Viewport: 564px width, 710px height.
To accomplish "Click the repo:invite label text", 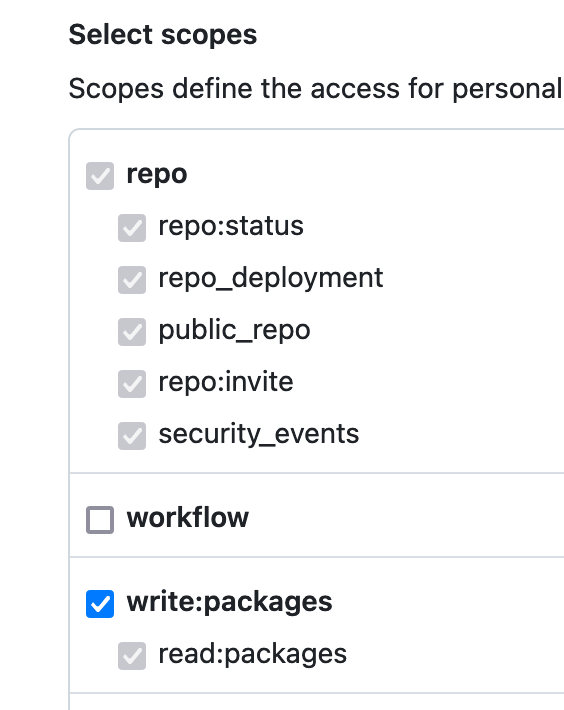I will pyautogui.click(x=226, y=382).
